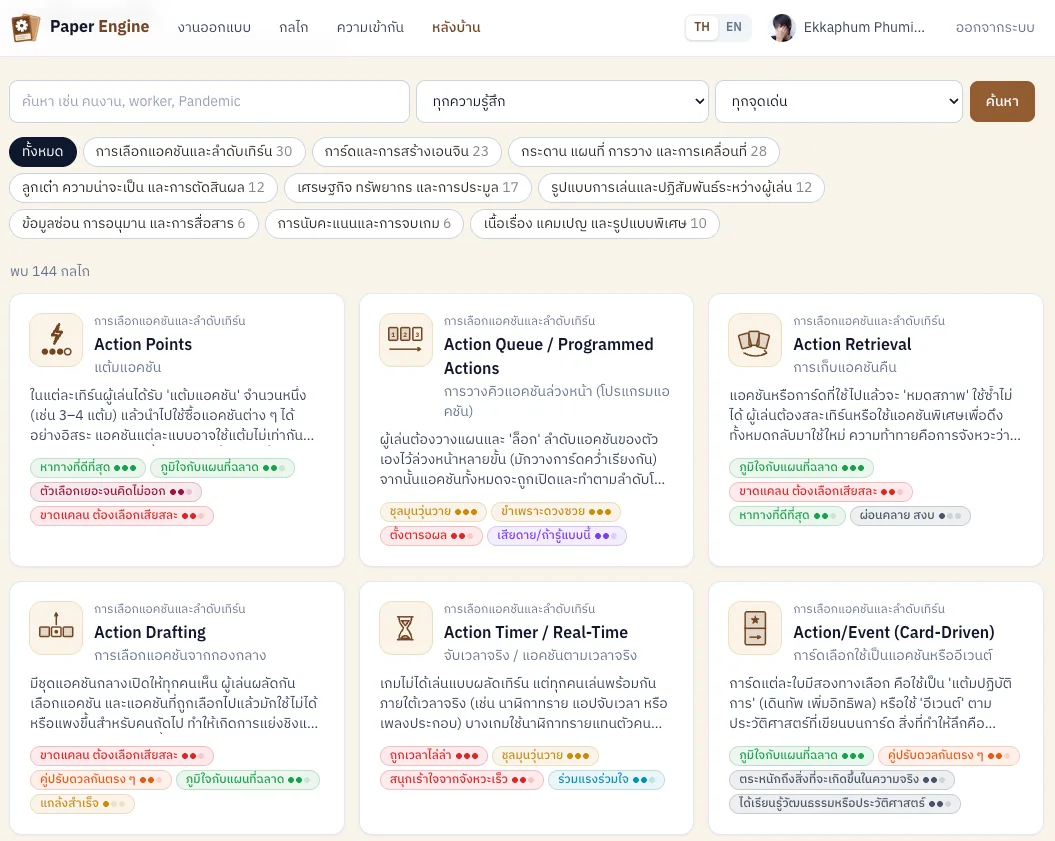Click ภูมิใจกับแผนที่ฉลาด tag in Action Points
The width and height of the screenshot is (1055, 841).
point(223,468)
